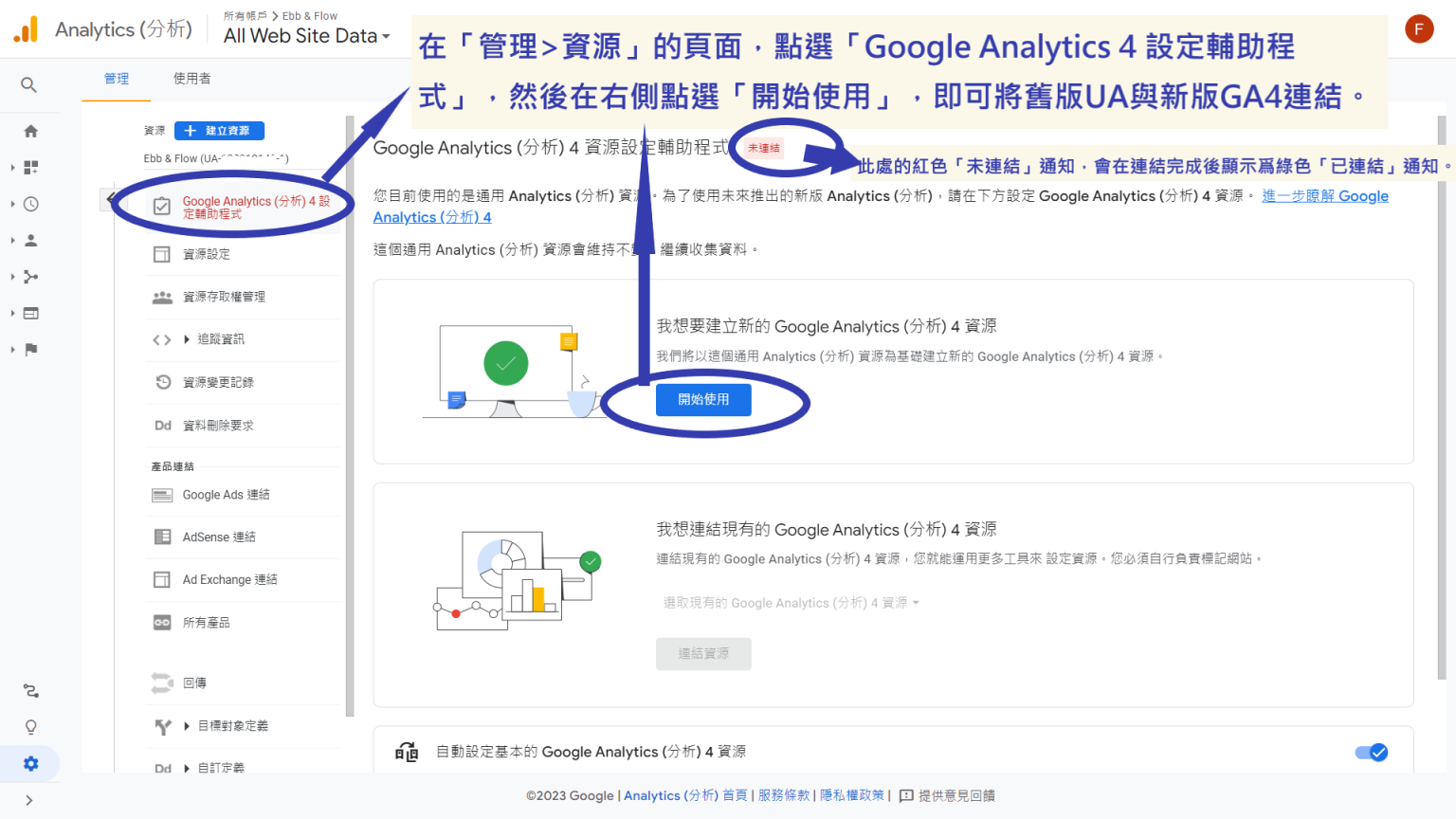Open 回傳 postbacks item

[x=194, y=682]
